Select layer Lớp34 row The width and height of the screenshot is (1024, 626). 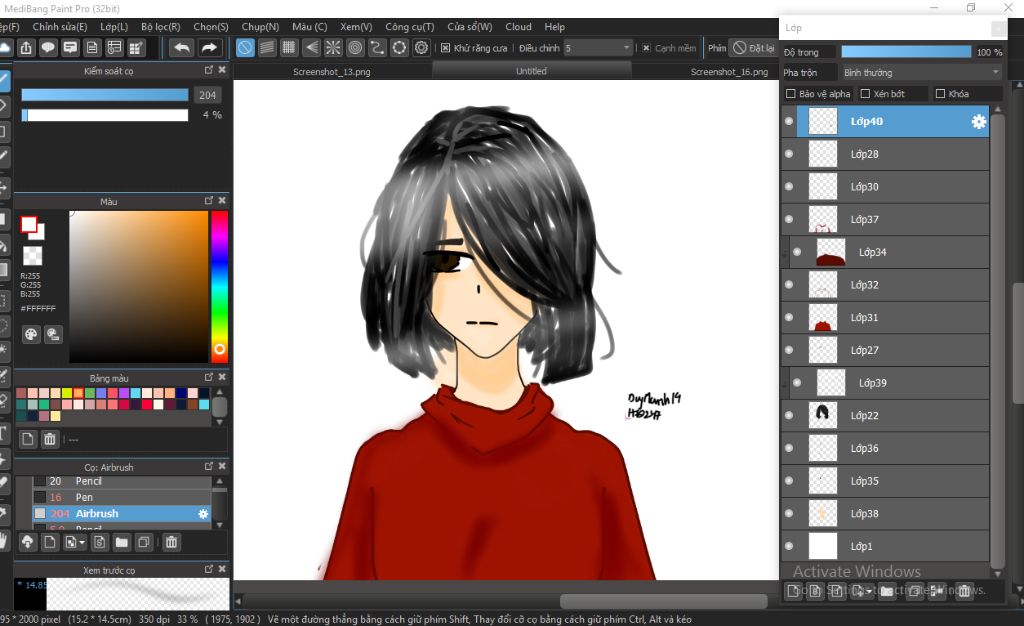pos(889,252)
